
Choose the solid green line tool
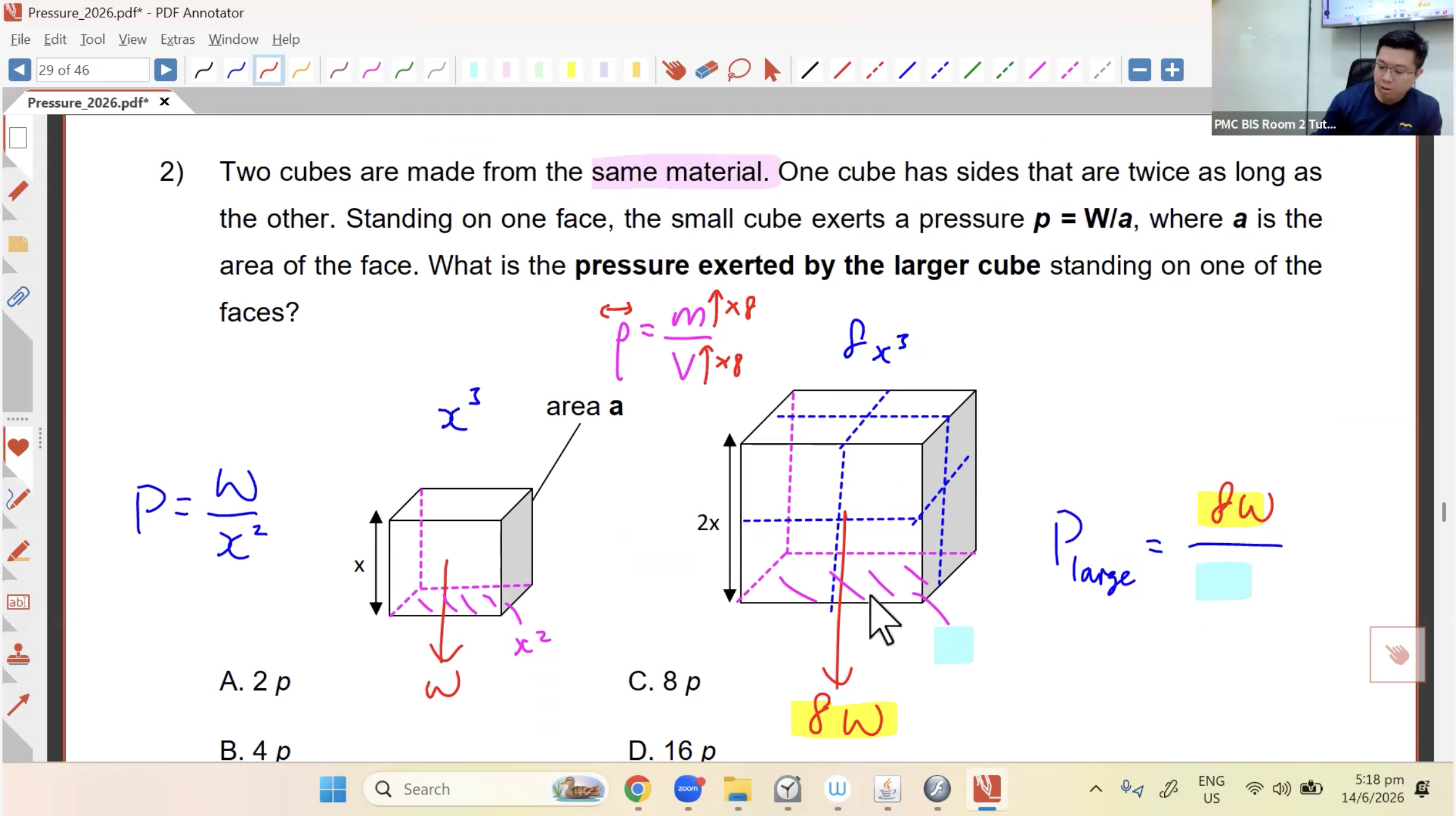coord(972,70)
